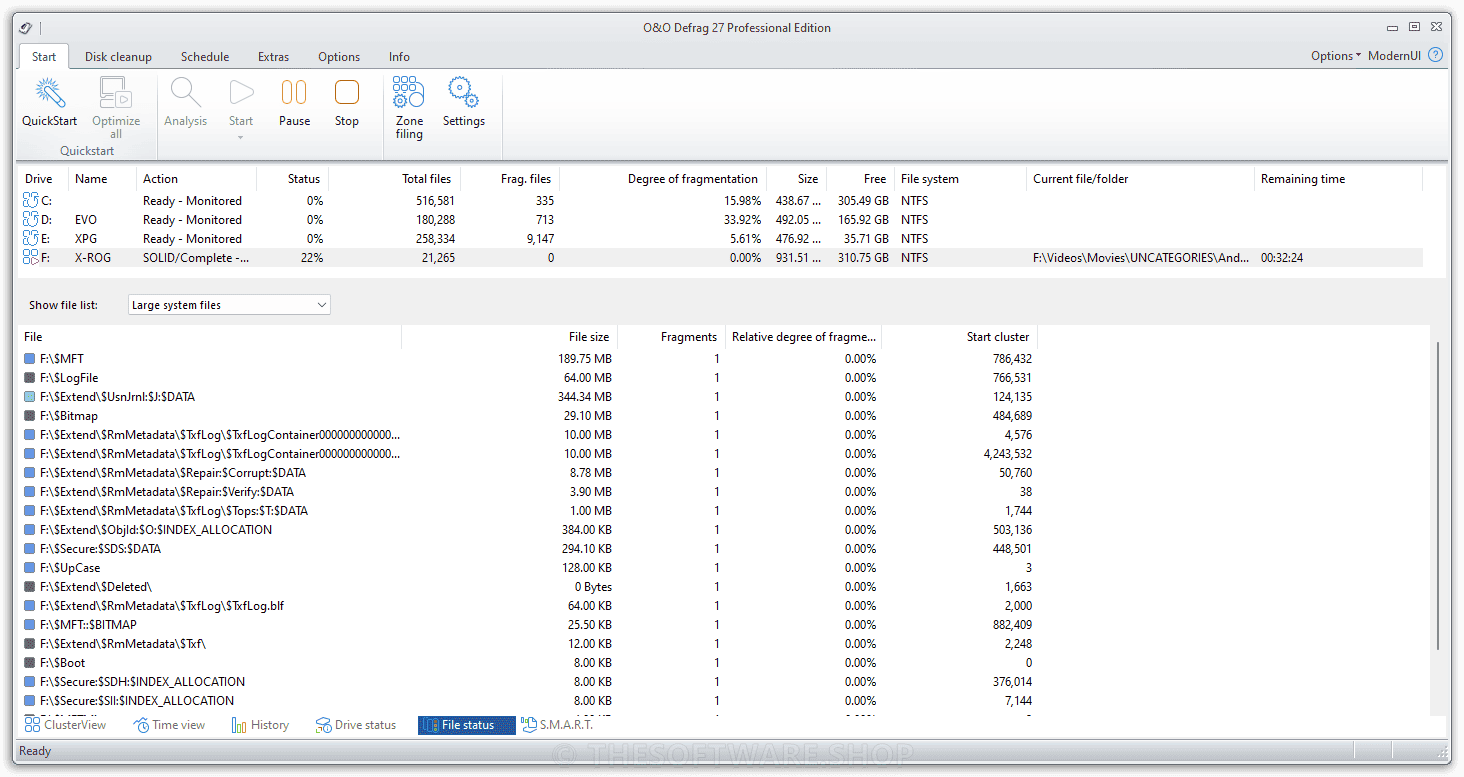Open the Options dropdown at top right
The width and height of the screenshot is (1464, 777).
coord(1336,56)
